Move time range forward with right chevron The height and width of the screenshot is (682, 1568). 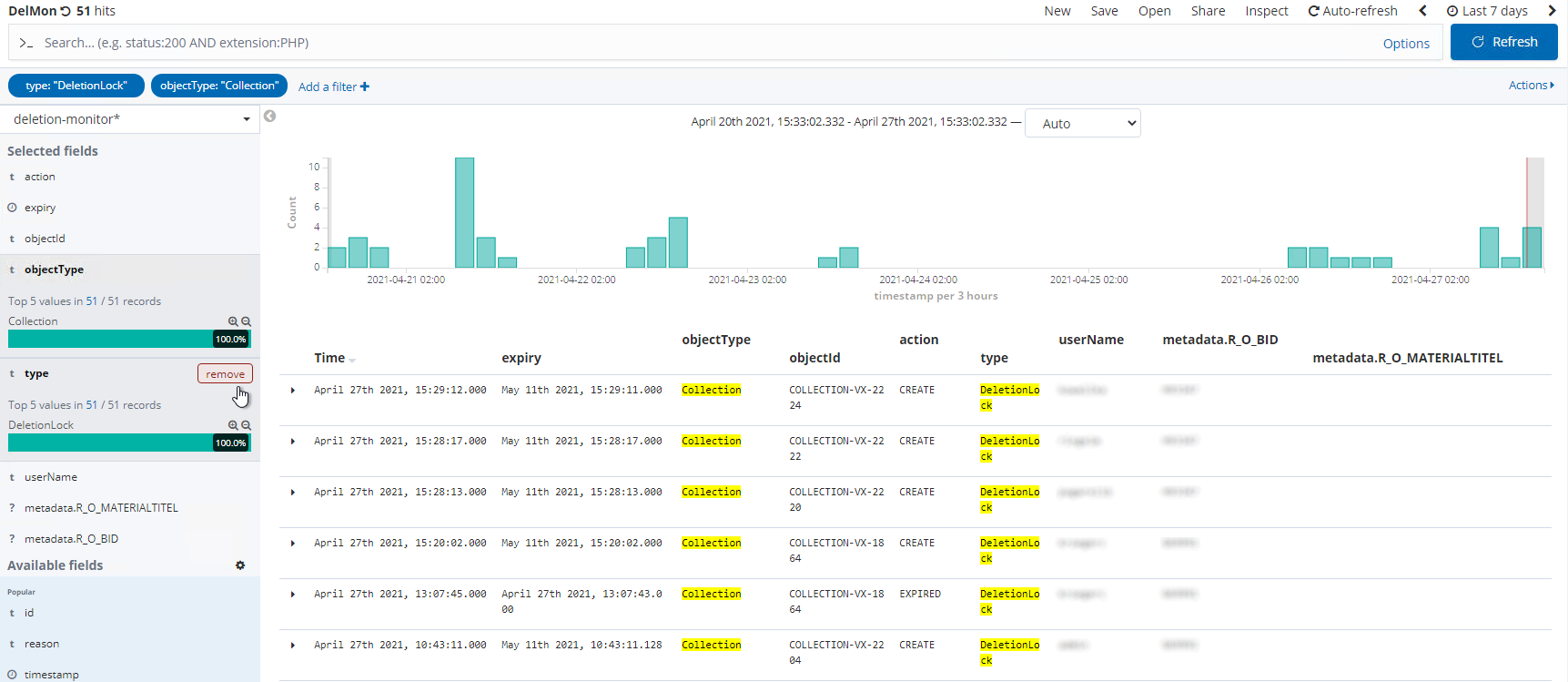[1553, 11]
